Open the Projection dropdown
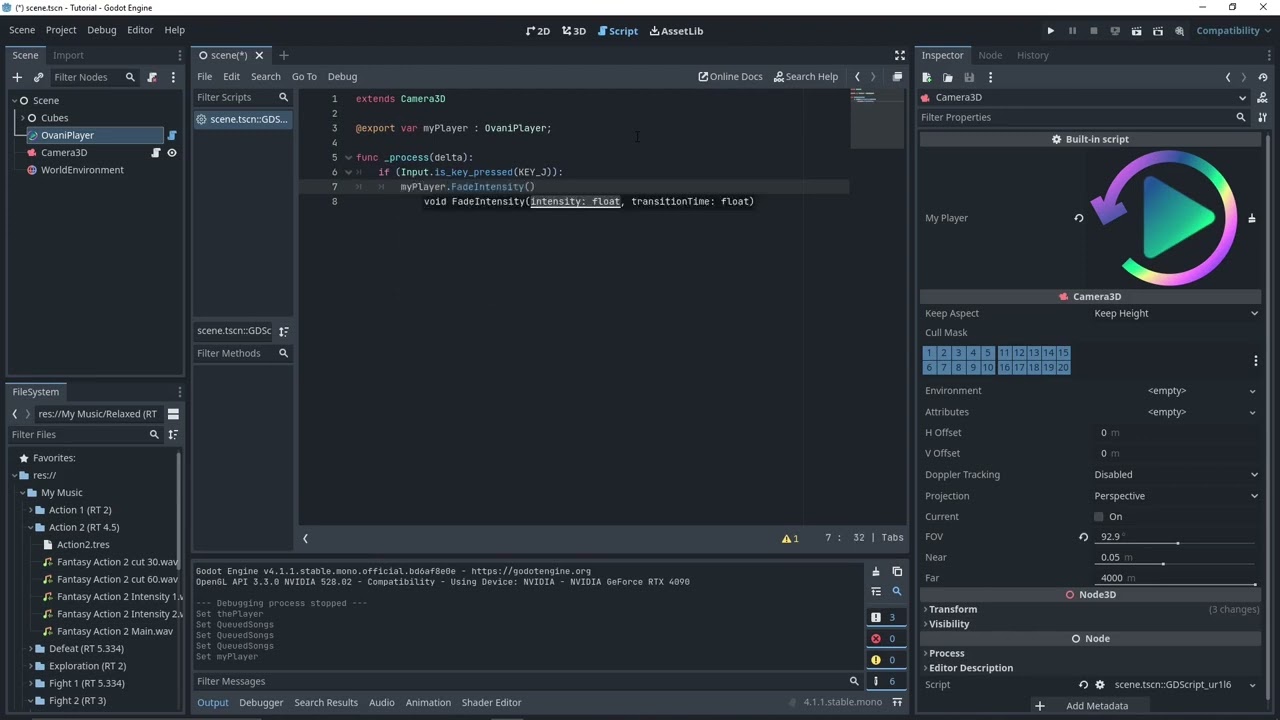 pyautogui.click(x=1175, y=496)
